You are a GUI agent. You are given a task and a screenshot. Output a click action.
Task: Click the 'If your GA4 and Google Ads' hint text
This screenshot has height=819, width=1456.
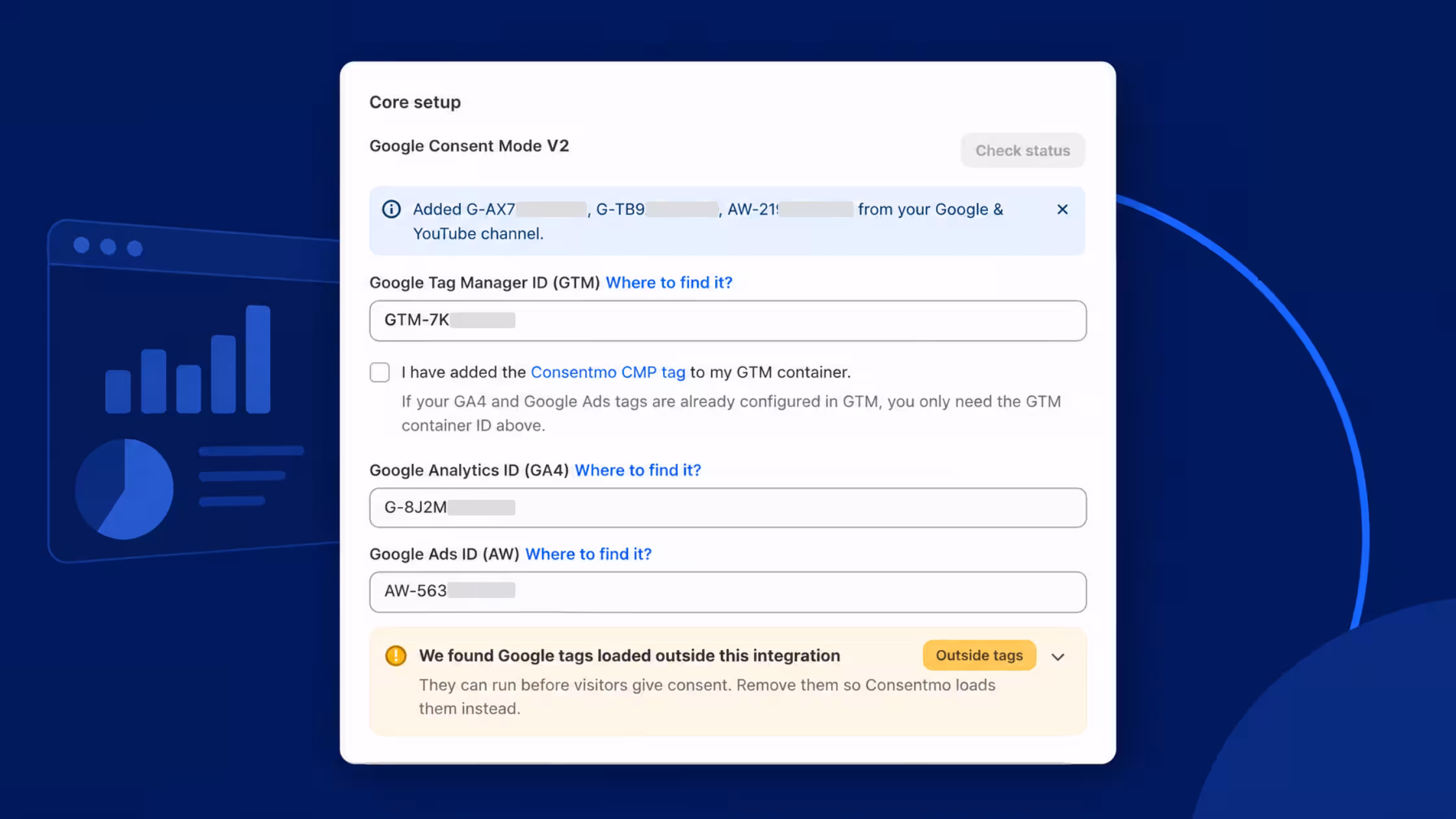coord(731,413)
